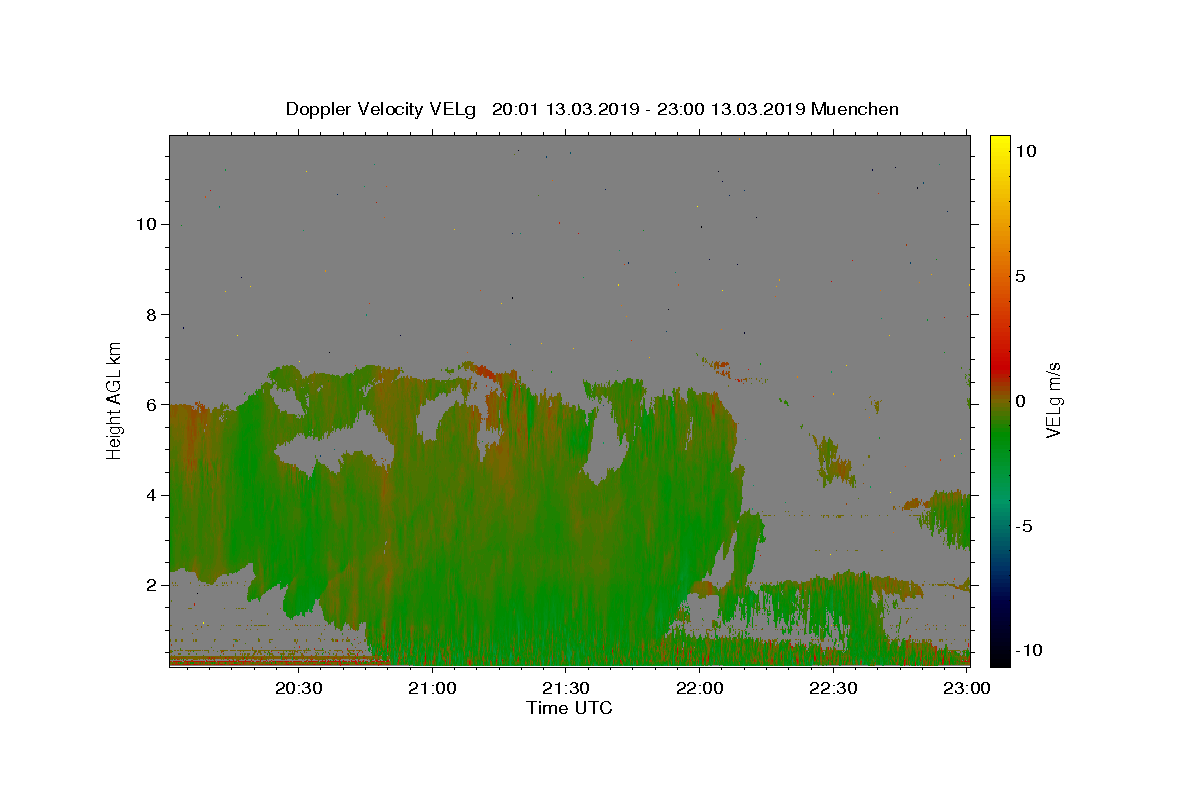Click the colorbar value 5 label

pyautogui.click(x=1020, y=276)
